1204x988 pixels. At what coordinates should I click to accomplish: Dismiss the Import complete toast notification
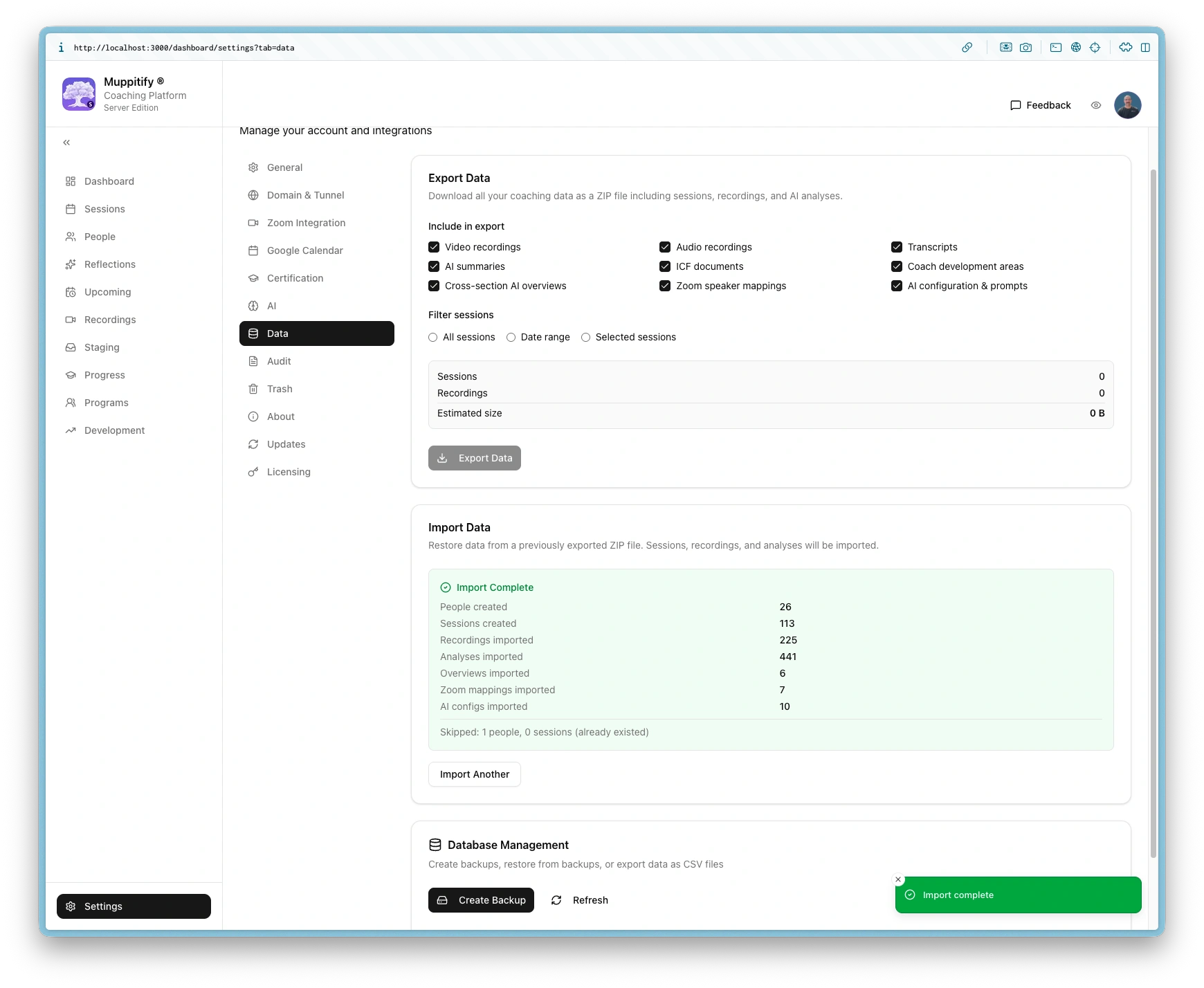pos(898,880)
